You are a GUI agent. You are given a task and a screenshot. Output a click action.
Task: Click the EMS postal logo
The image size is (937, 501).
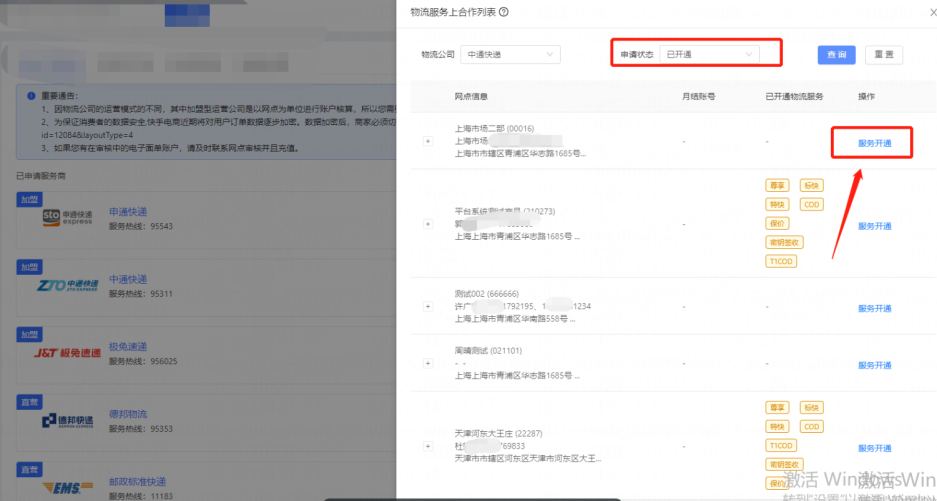(x=67, y=486)
